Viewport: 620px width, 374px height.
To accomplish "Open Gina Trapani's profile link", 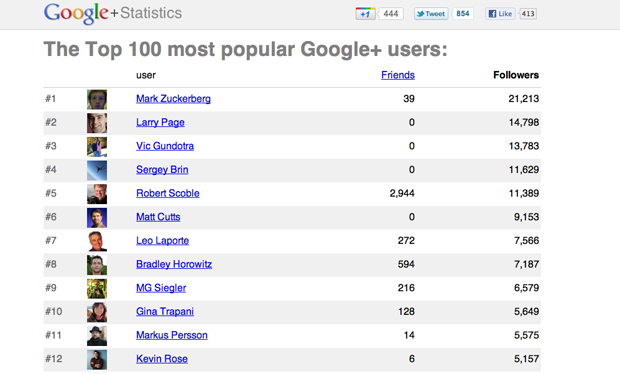I will click(x=165, y=312).
